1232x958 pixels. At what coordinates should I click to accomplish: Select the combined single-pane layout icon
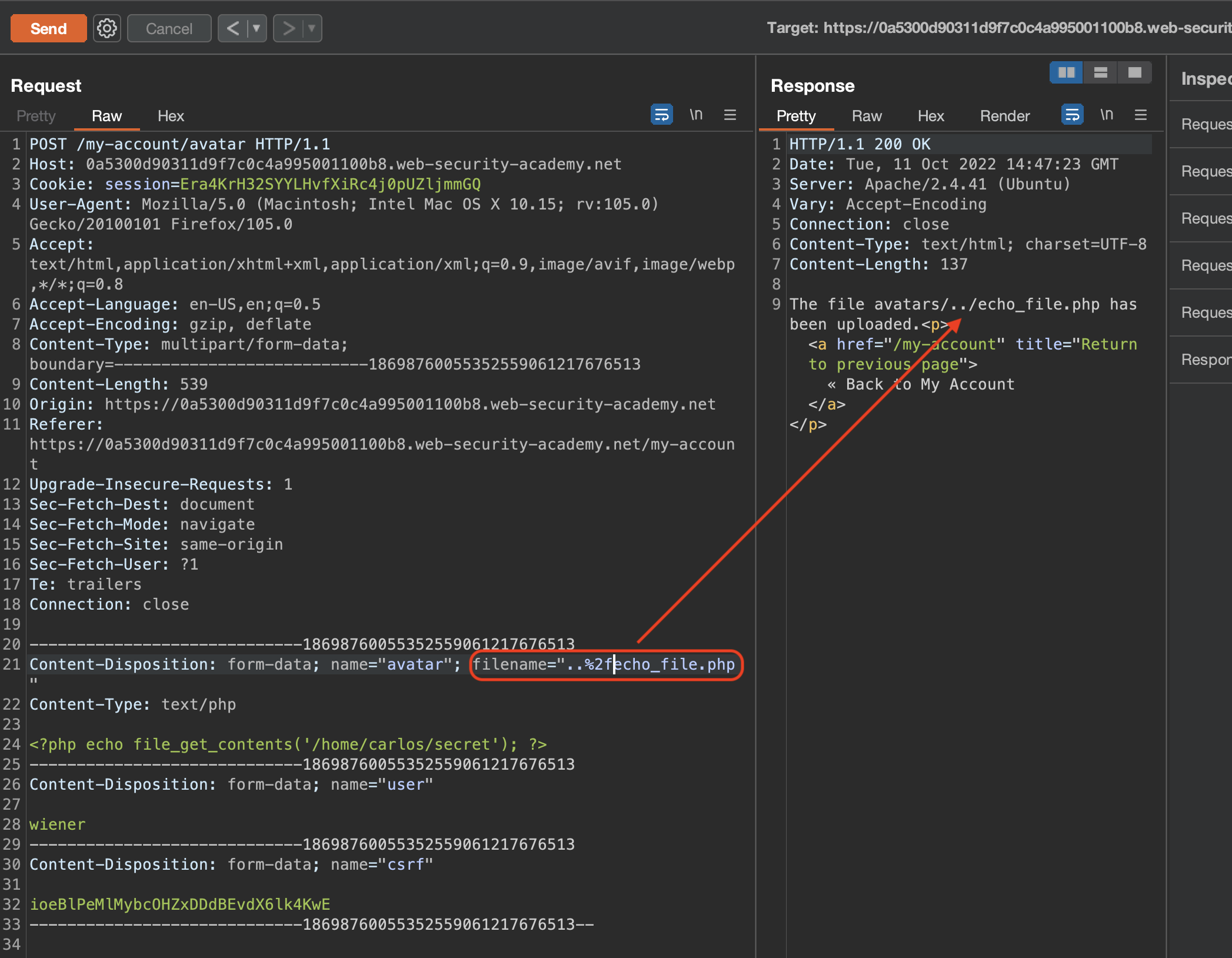point(1134,72)
